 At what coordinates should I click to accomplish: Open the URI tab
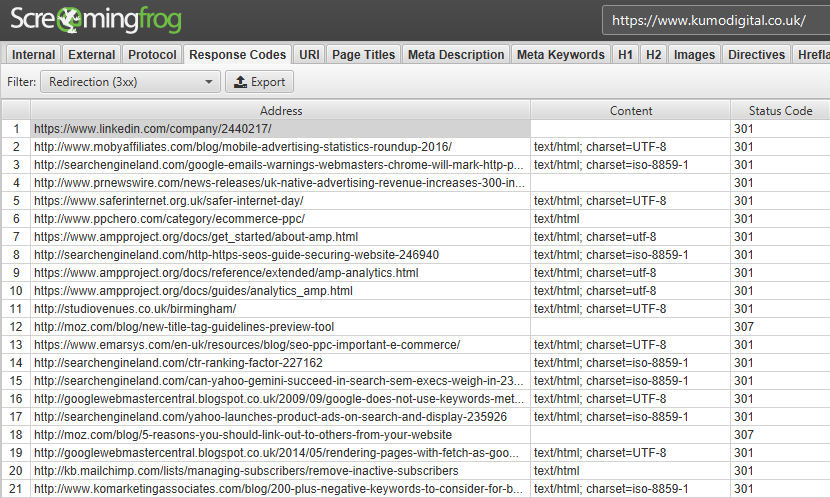point(309,55)
